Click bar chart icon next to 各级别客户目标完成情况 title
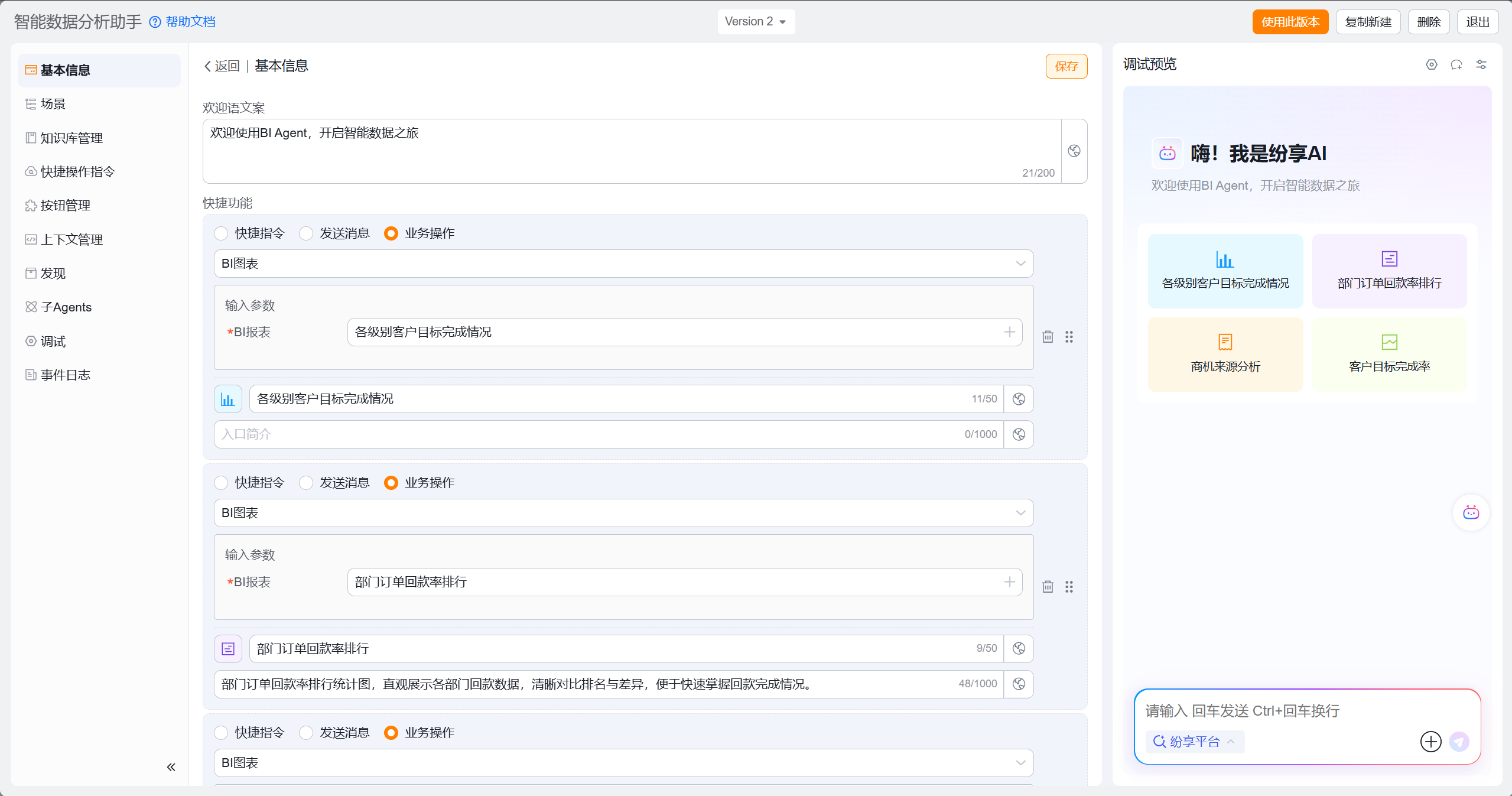This screenshot has width=1512, height=796. pyautogui.click(x=228, y=399)
